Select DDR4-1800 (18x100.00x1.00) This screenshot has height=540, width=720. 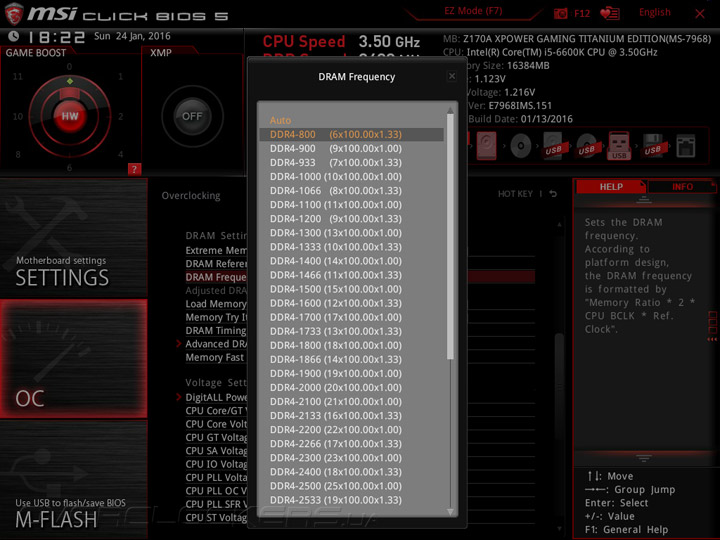351,345
